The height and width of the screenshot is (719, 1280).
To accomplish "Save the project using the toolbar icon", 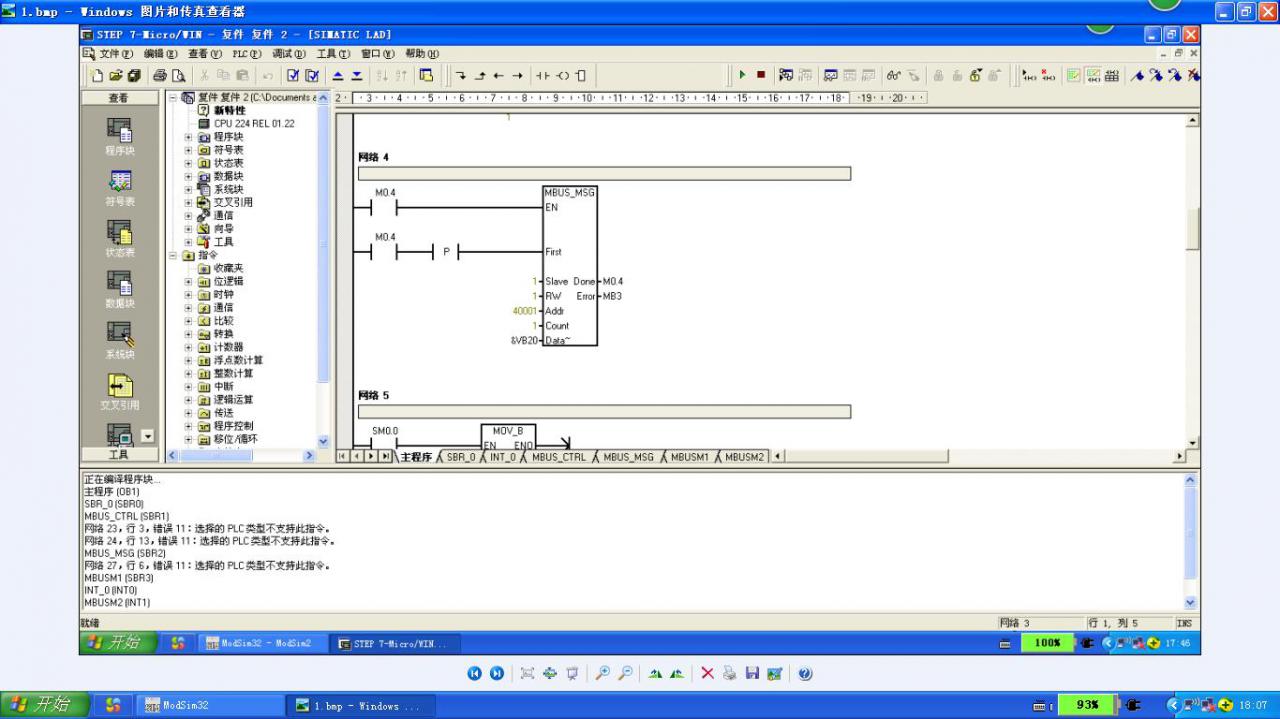I will (x=134, y=75).
